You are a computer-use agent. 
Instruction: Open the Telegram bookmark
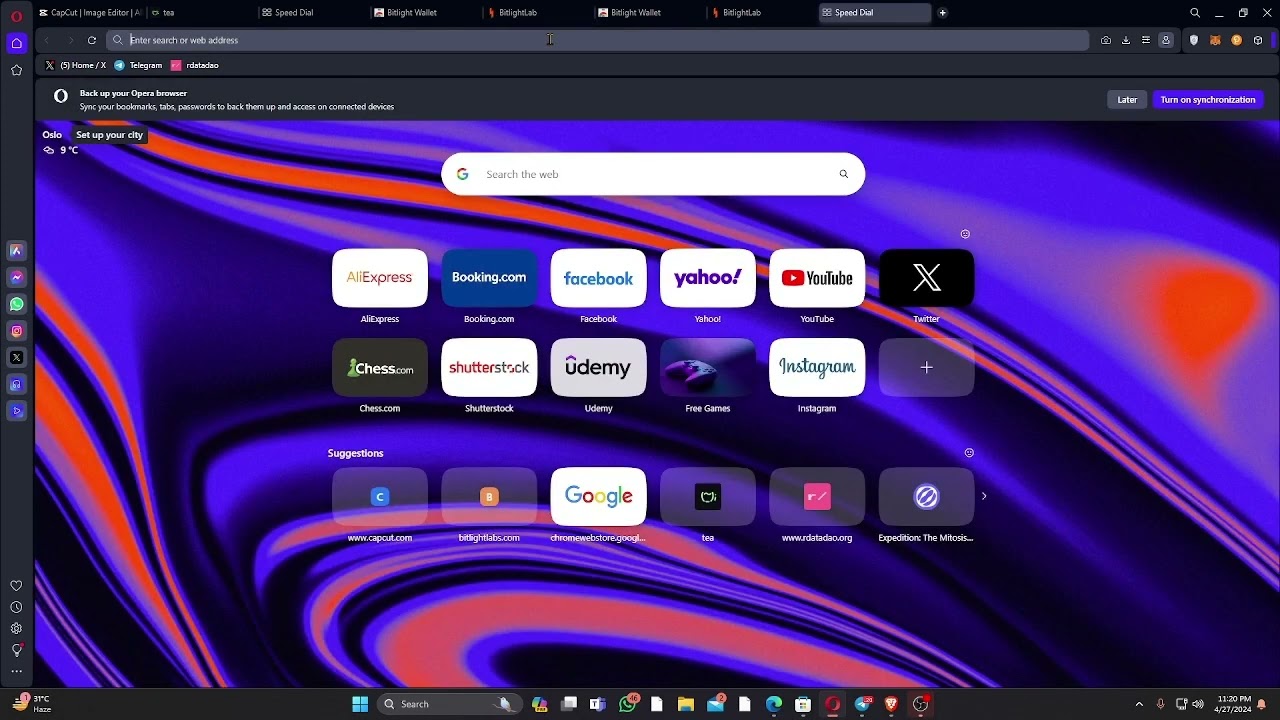138,65
